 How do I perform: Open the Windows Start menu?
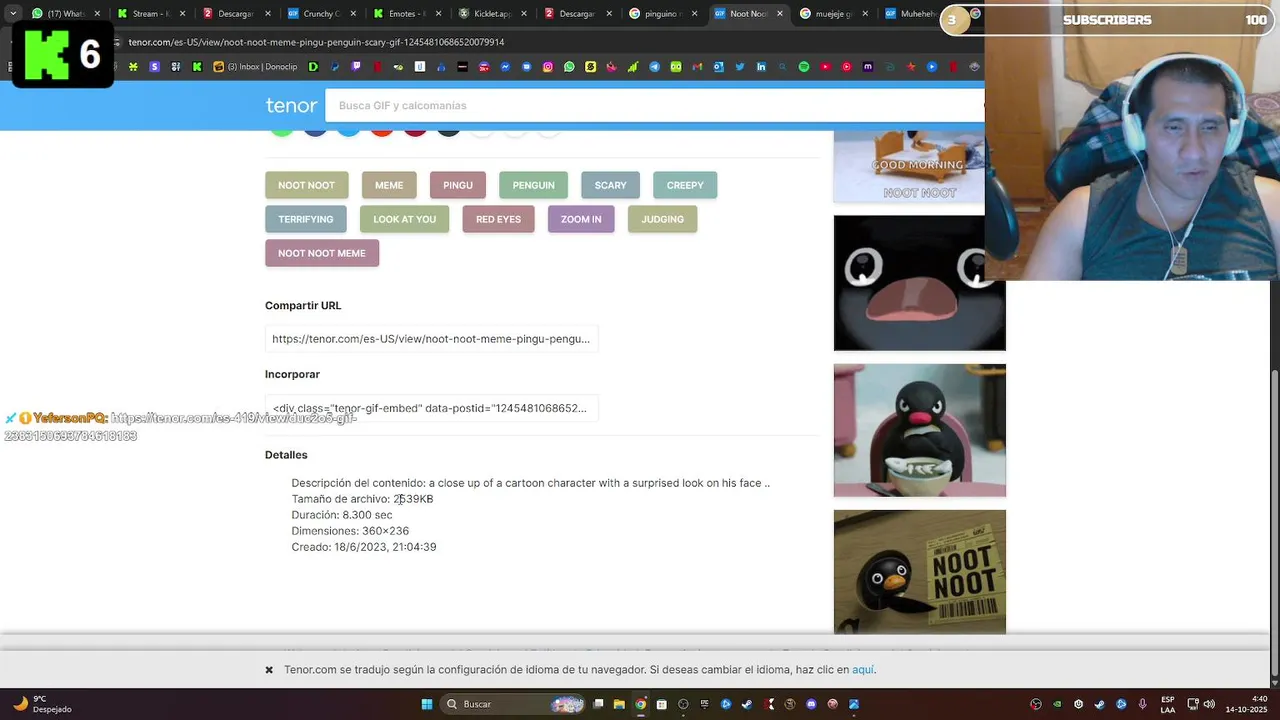pyautogui.click(x=427, y=704)
